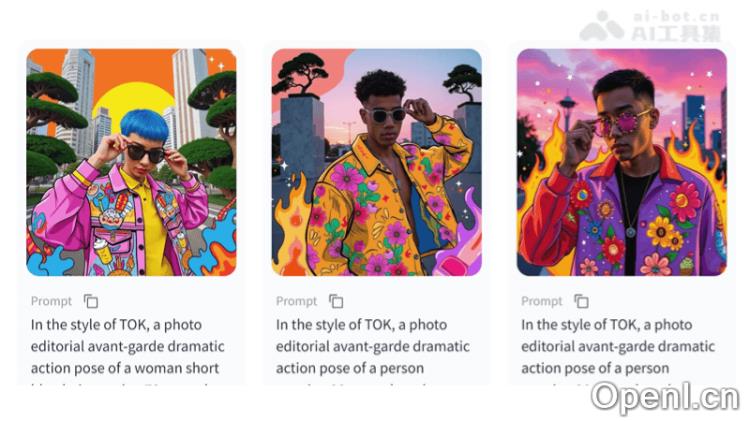Screen dimensions: 750x421
Task: Copy the prompt of the yellow floral jacket card
Action: tap(336, 301)
